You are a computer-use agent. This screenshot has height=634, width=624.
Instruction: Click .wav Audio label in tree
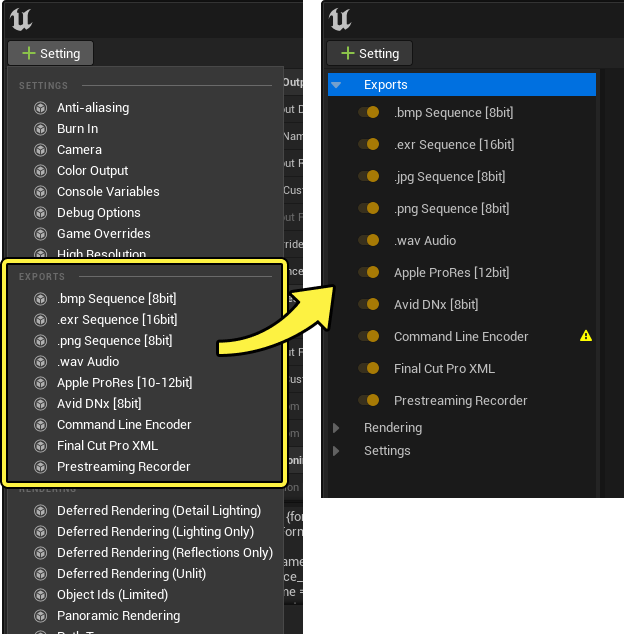[425, 241]
